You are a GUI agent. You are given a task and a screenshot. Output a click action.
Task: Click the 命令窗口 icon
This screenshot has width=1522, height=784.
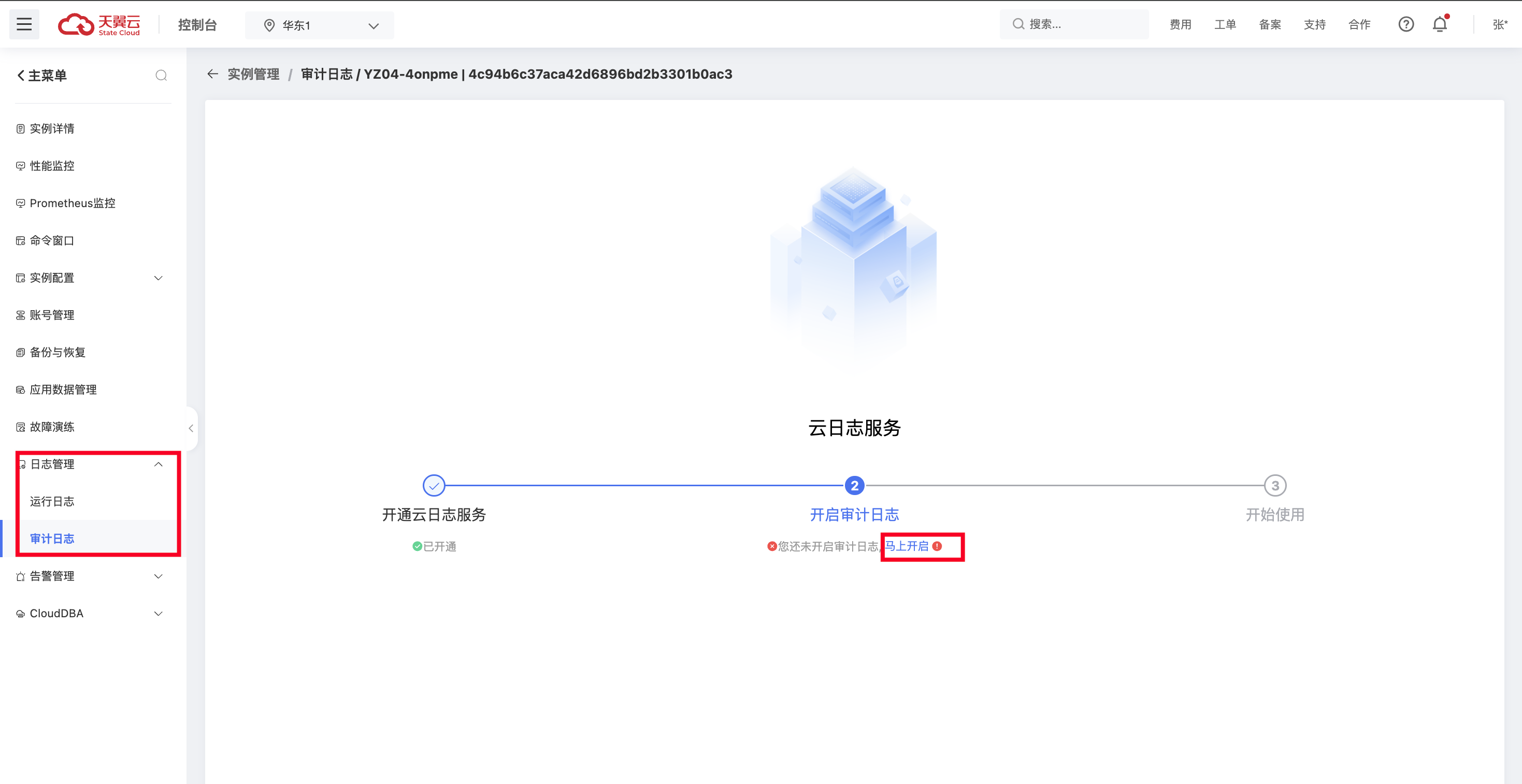coord(21,240)
